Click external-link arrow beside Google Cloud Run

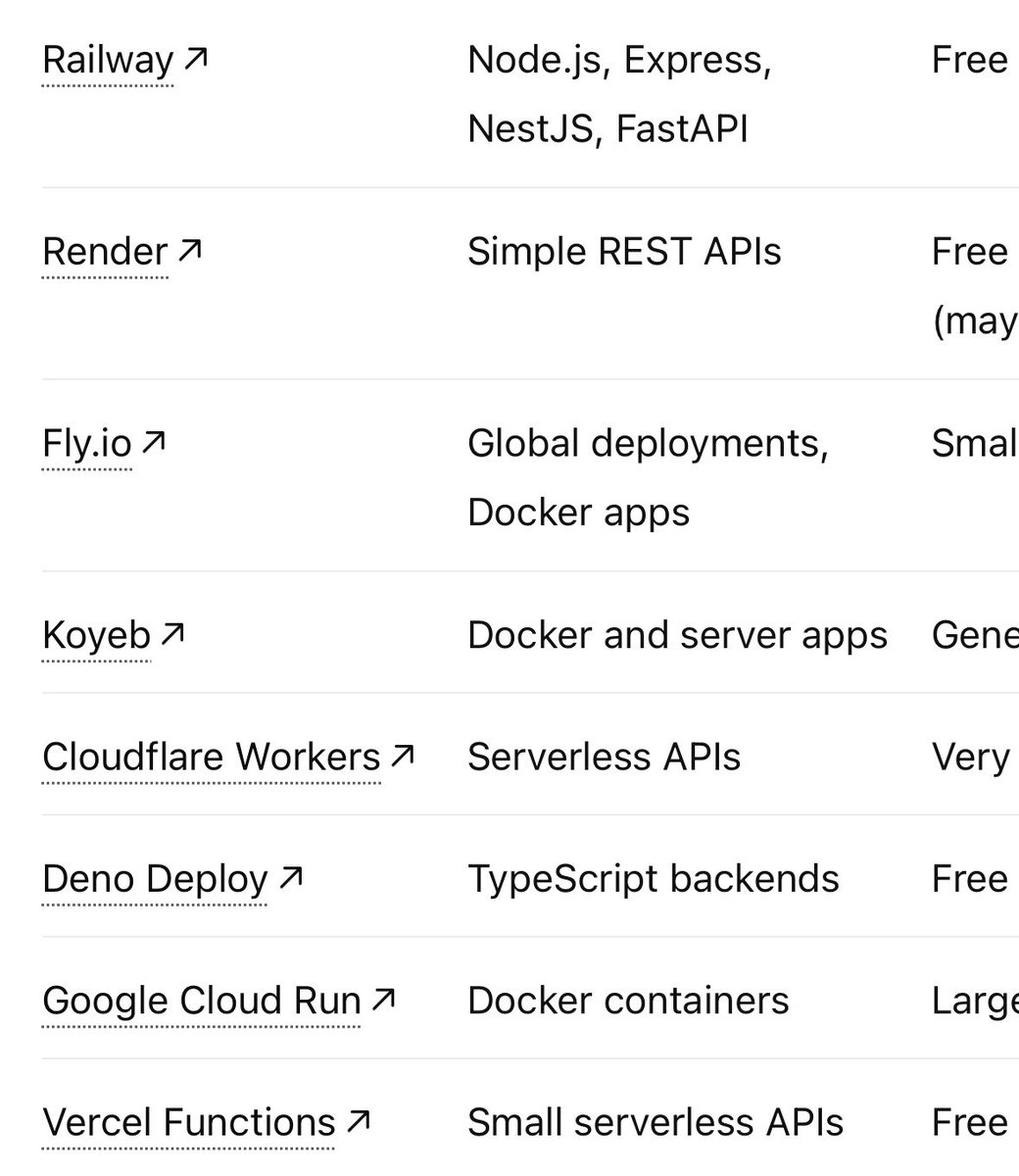coord(383,1000)
